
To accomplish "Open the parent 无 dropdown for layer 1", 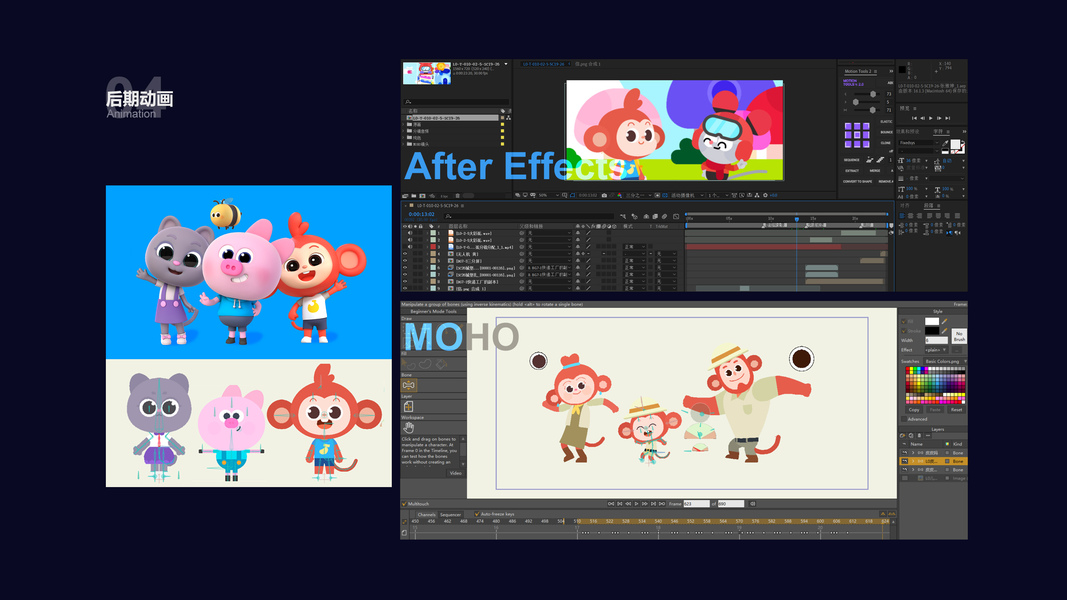I will tap(550, 233).
